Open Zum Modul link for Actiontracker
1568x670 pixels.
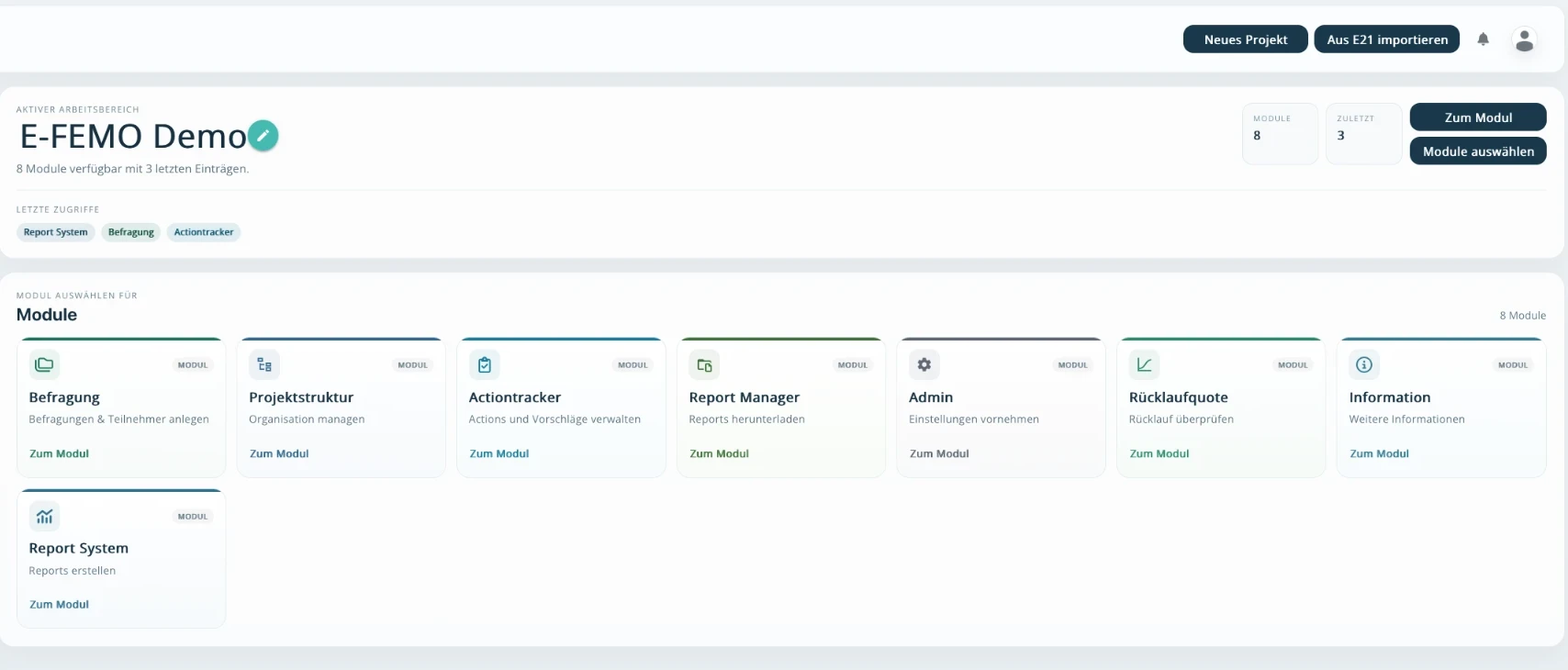point(499,453)
